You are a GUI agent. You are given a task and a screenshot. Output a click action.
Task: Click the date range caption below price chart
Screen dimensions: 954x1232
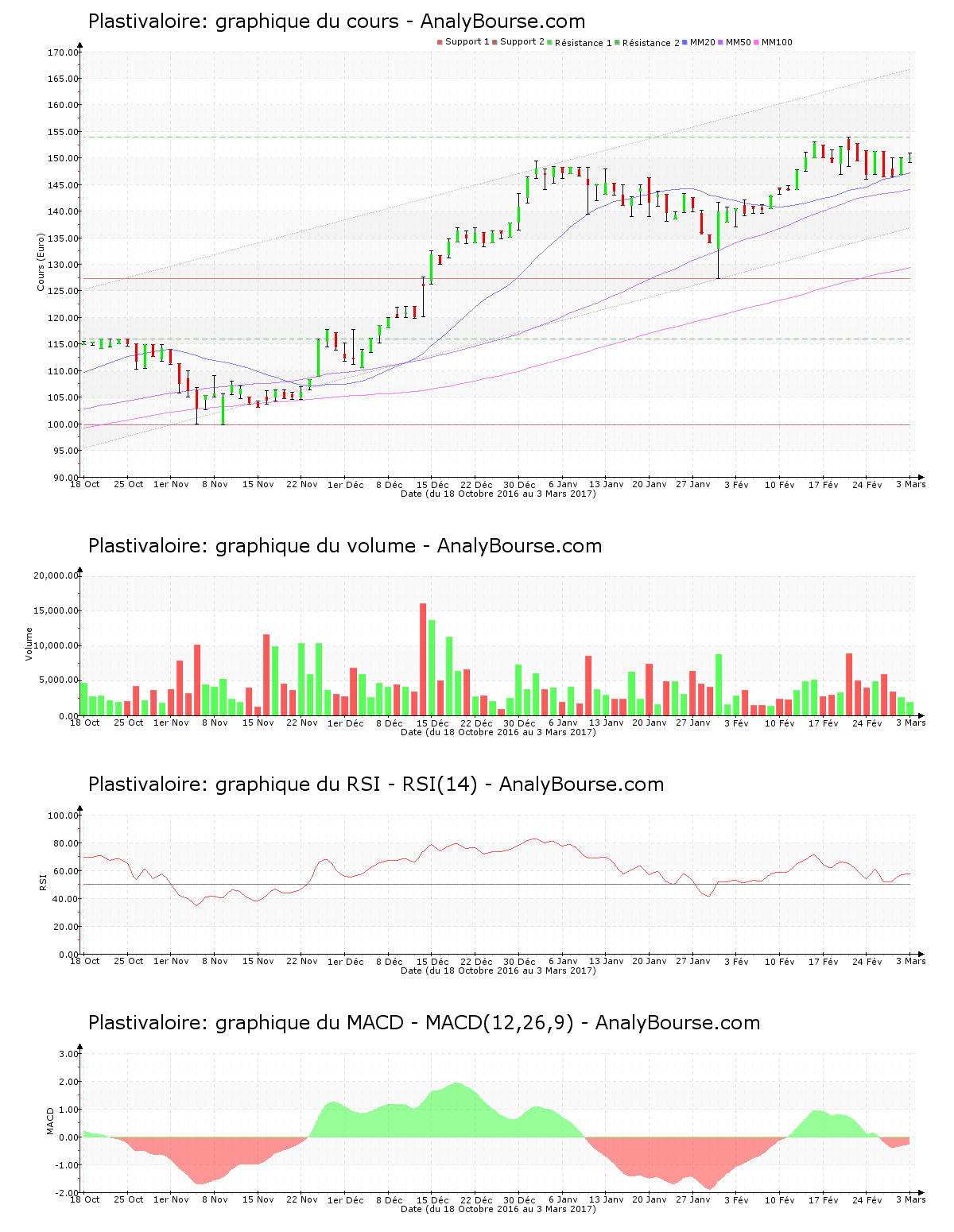(x=498, y=494)
